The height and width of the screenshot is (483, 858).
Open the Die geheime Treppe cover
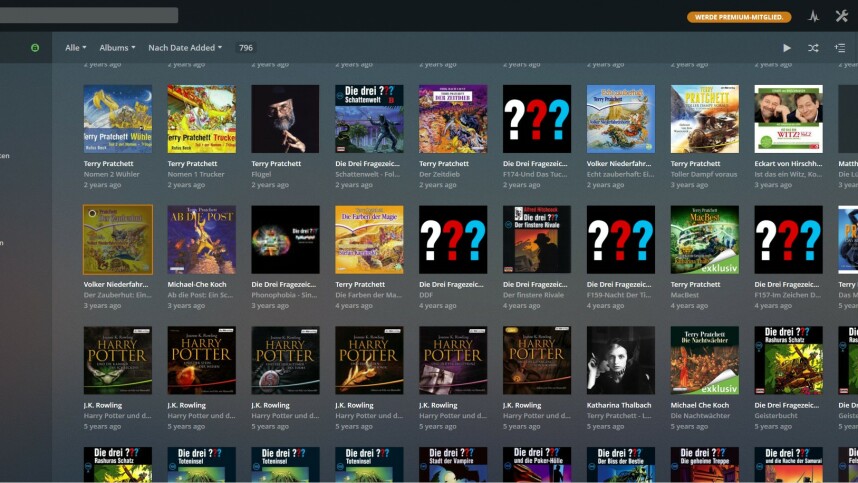click(x=705, y=464)
